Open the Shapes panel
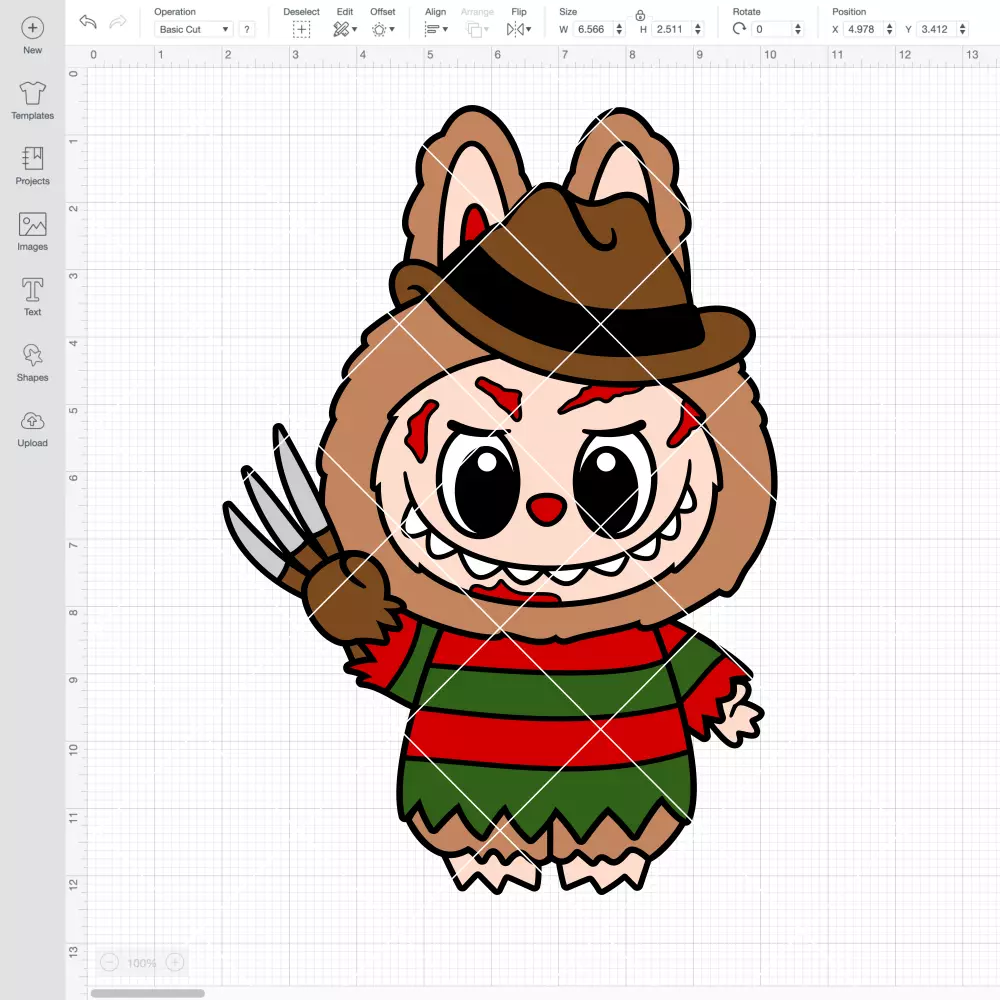This screenshot has height=1000, width=1000. pyautogui.click(x=33, y=363)
